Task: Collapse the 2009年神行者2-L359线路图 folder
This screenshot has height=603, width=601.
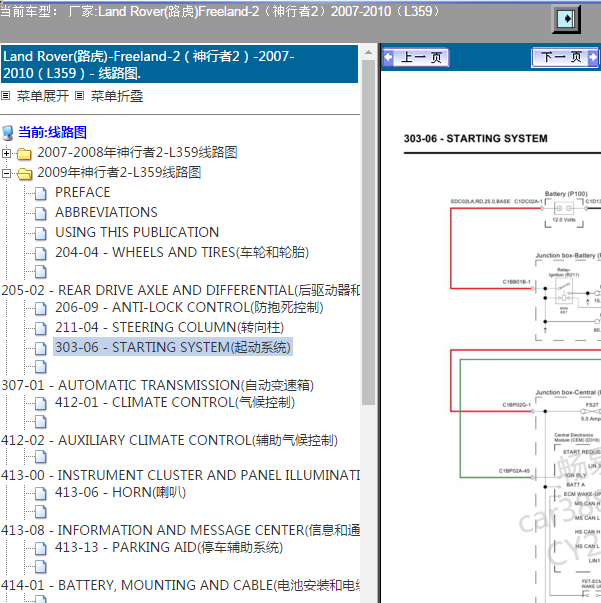Action: (6, 173)
